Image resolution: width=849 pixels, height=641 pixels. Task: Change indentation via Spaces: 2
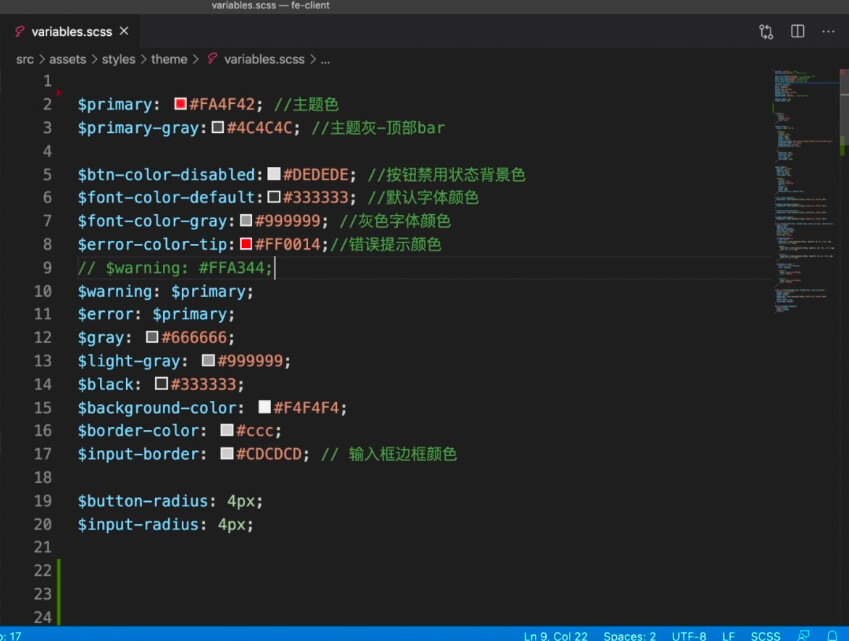[629, 636]
